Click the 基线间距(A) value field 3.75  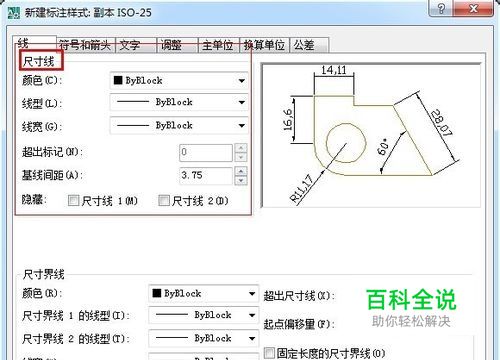pyautogui.click(x=206, y=175)
